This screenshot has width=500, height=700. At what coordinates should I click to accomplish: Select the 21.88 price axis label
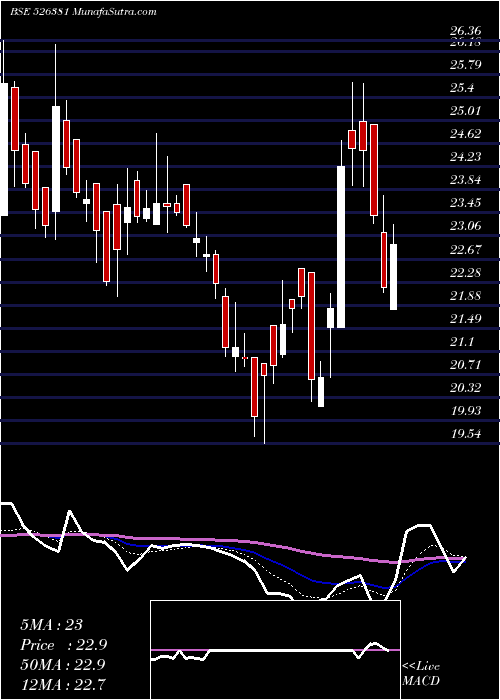466,296
